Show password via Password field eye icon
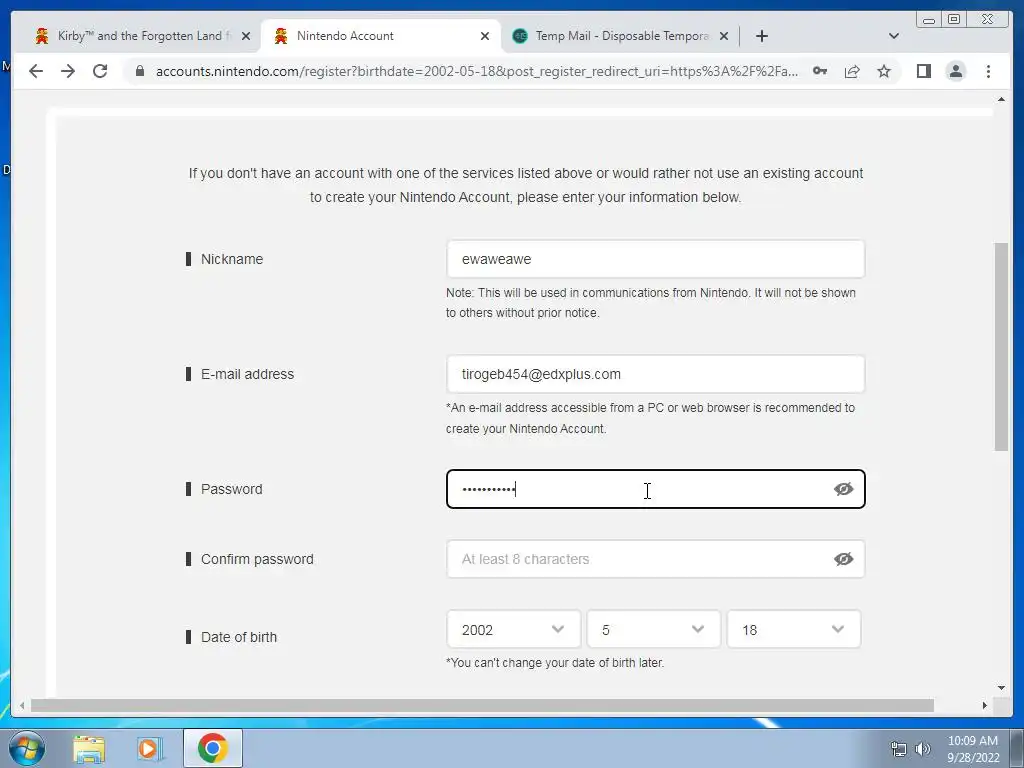 tap(843, 489)
